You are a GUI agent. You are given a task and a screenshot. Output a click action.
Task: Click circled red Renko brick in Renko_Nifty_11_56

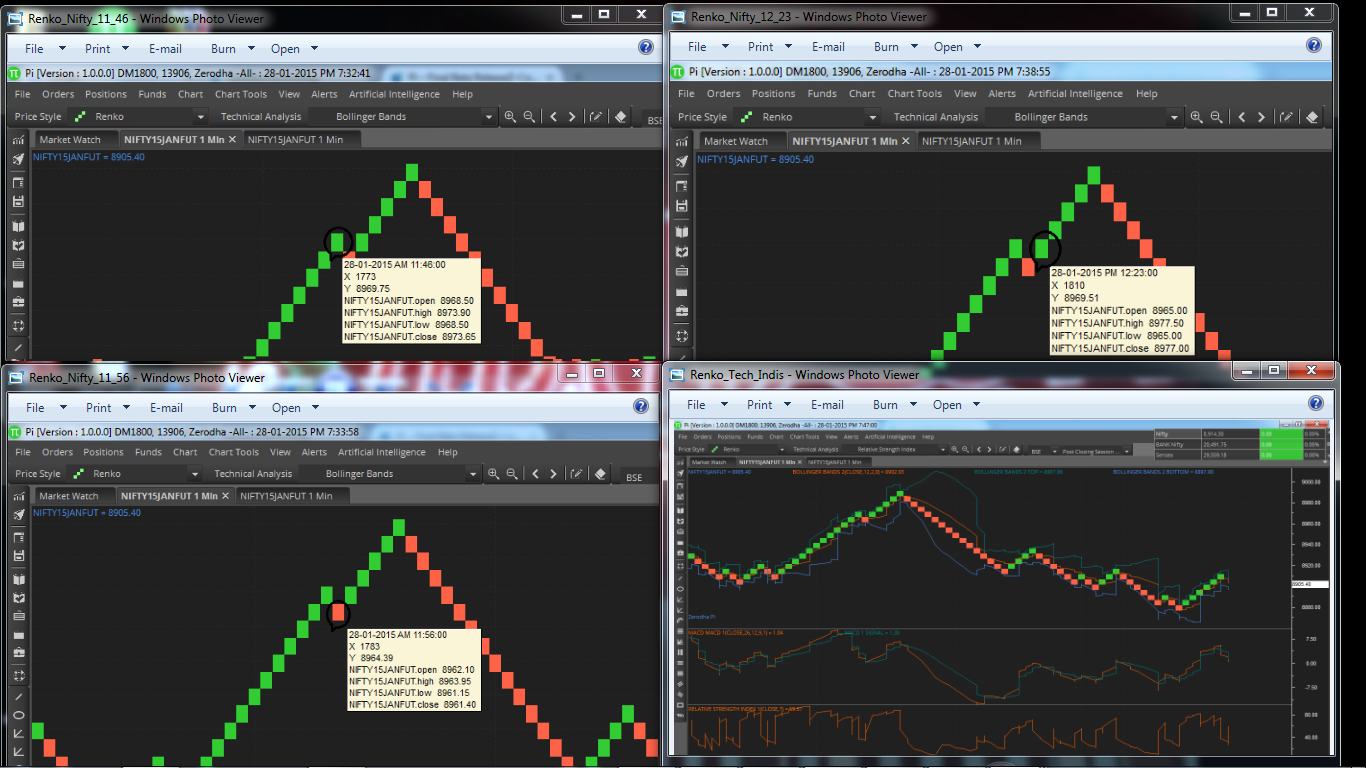[338, 612]
